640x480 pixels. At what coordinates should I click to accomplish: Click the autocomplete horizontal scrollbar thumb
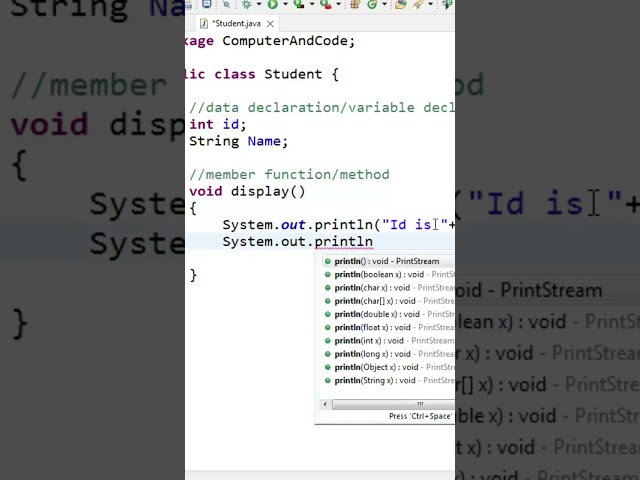(x=393, y=404)
